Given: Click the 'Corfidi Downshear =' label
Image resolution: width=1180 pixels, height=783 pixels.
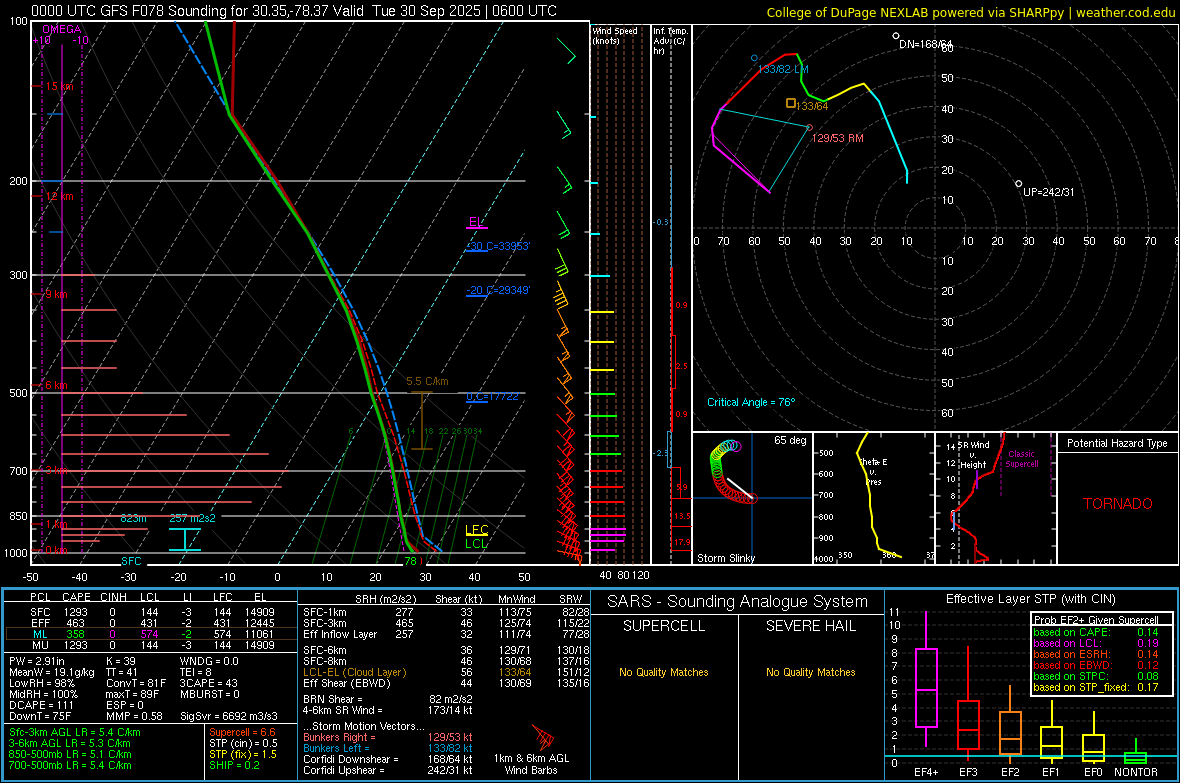Looking at the screenshot, I should click(351, 760).
